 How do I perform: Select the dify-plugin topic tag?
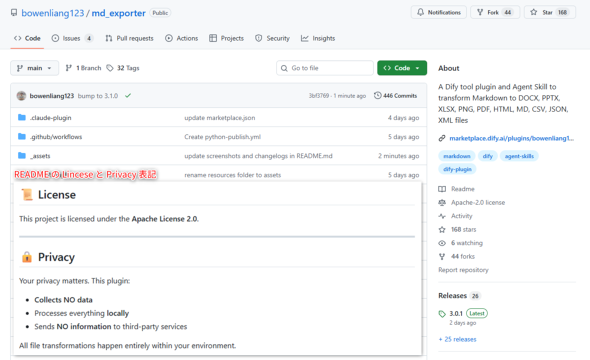tap(457, 169)
